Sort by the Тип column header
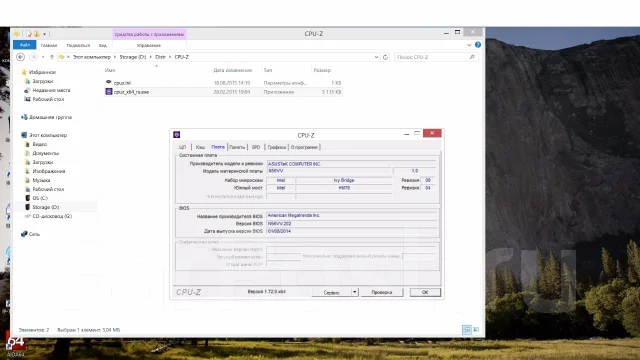The image size is (640, 360). click(268, 70)
